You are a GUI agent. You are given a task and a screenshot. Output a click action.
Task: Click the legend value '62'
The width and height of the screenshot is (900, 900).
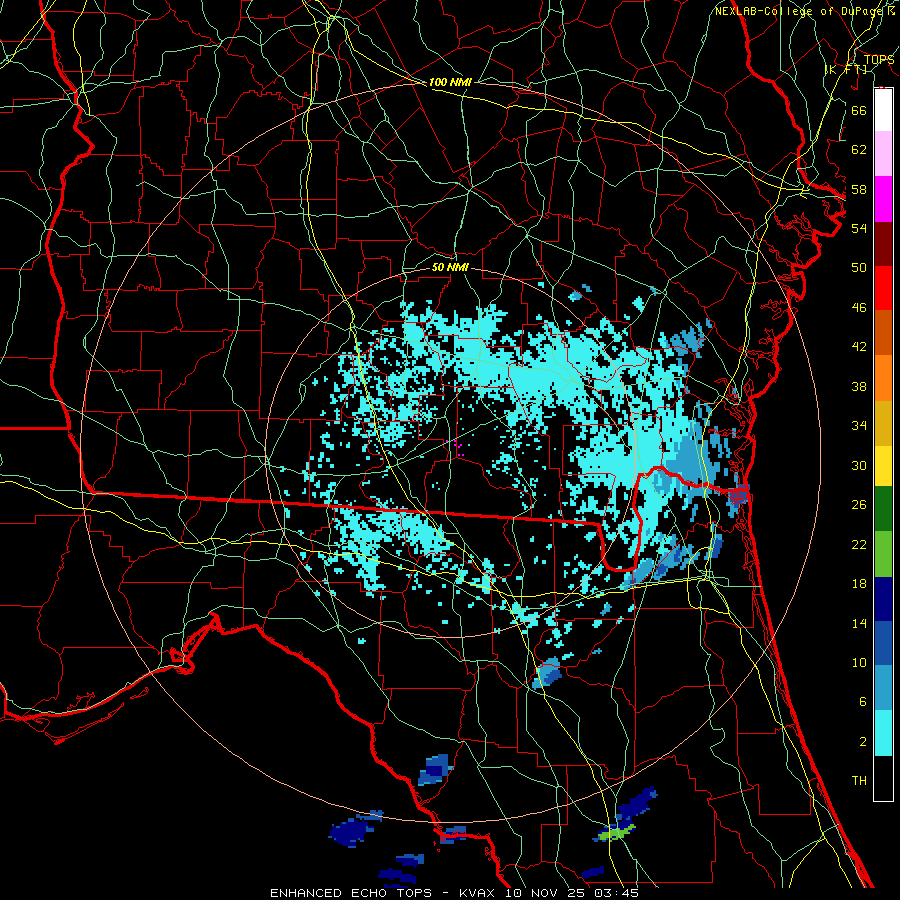click(x=859, y=149)
